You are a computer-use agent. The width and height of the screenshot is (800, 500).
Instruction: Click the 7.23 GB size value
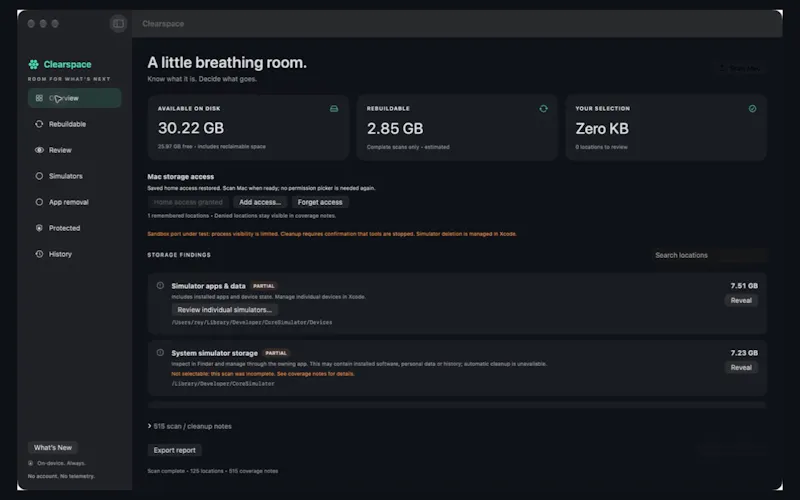pos(744,353)
